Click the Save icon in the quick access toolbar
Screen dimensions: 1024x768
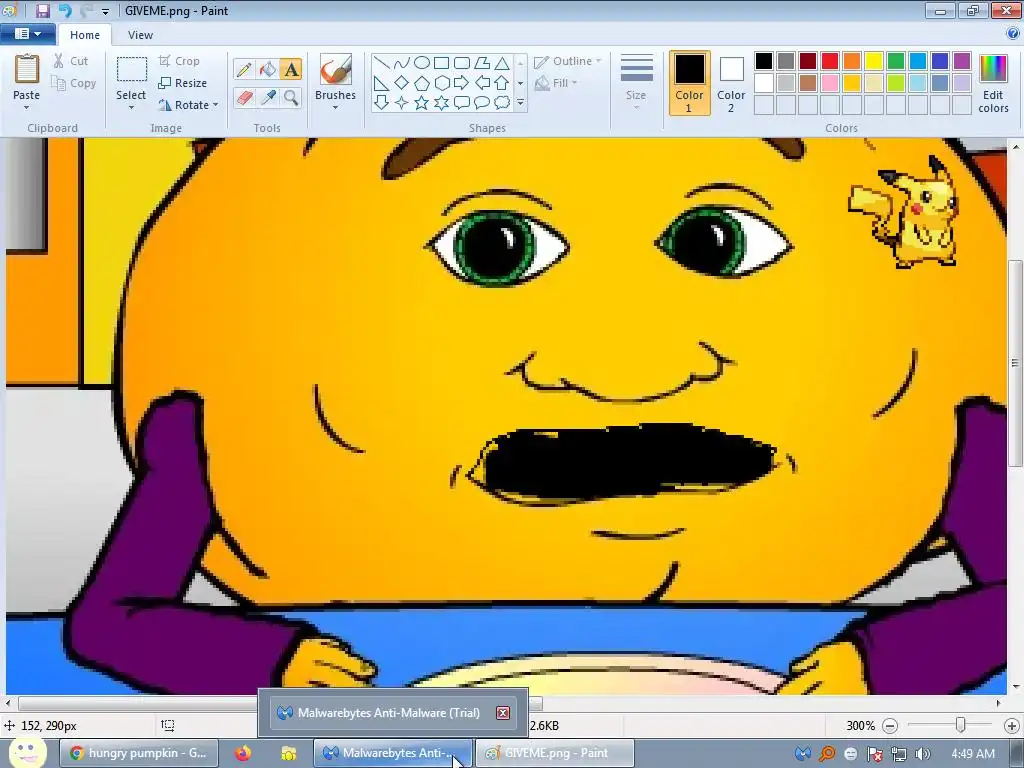pos(42,10)
